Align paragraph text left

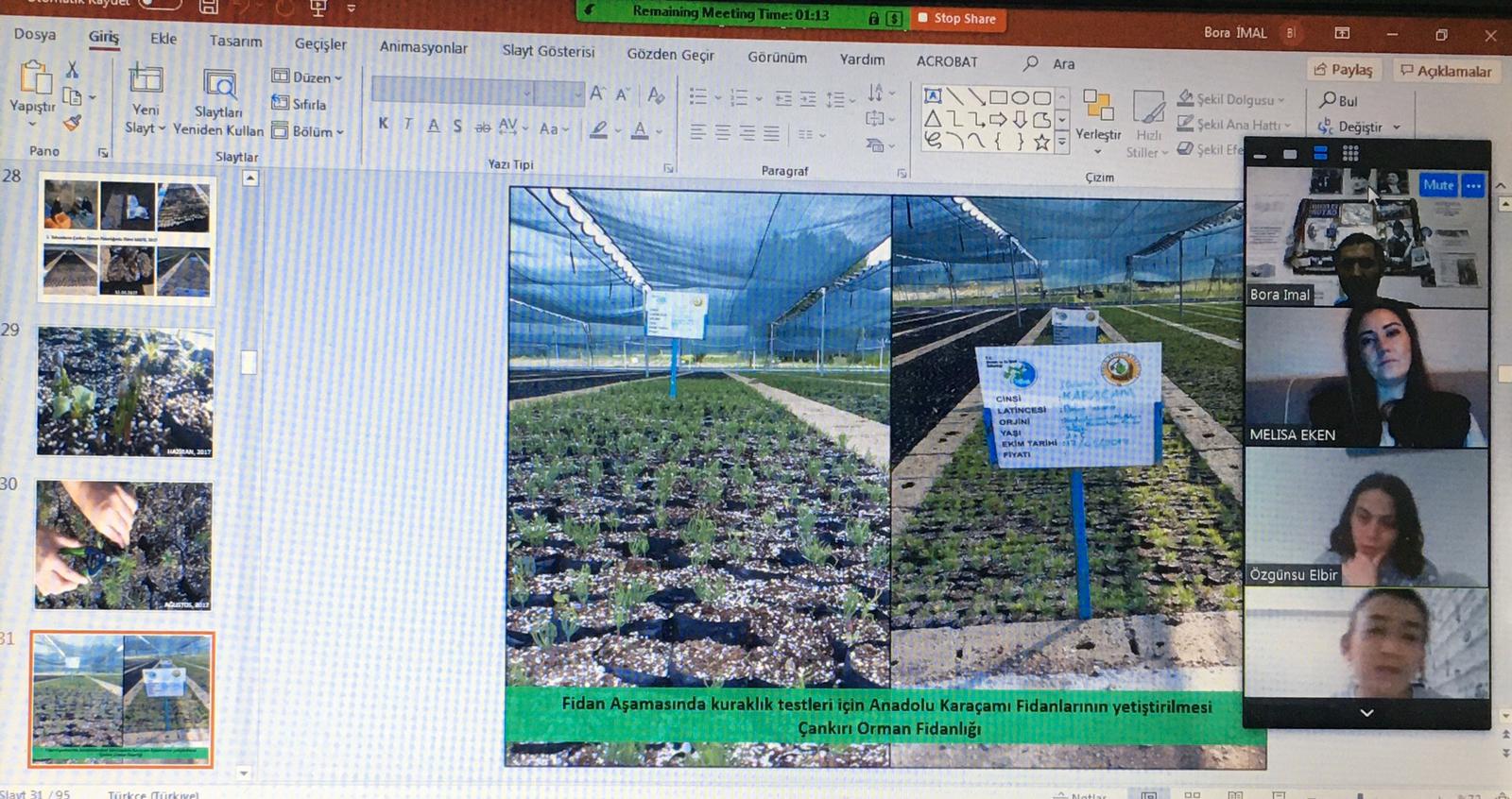point(698,132)
